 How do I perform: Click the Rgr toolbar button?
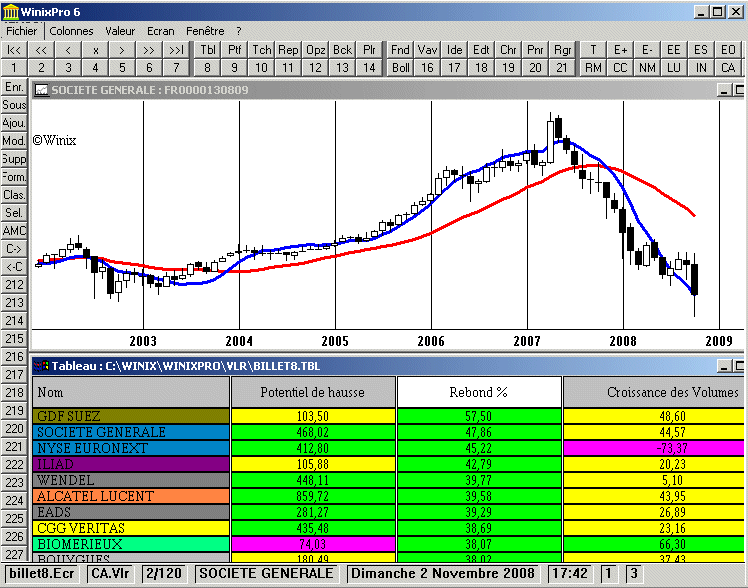click(562, 50)
